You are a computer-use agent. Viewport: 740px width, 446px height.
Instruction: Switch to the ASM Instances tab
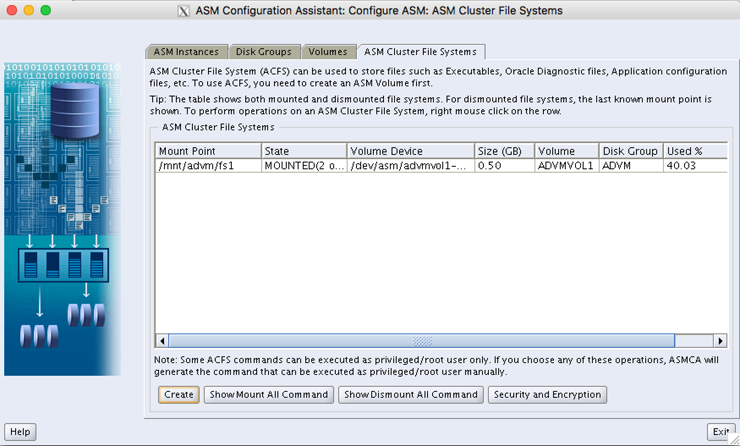[186, 51]
